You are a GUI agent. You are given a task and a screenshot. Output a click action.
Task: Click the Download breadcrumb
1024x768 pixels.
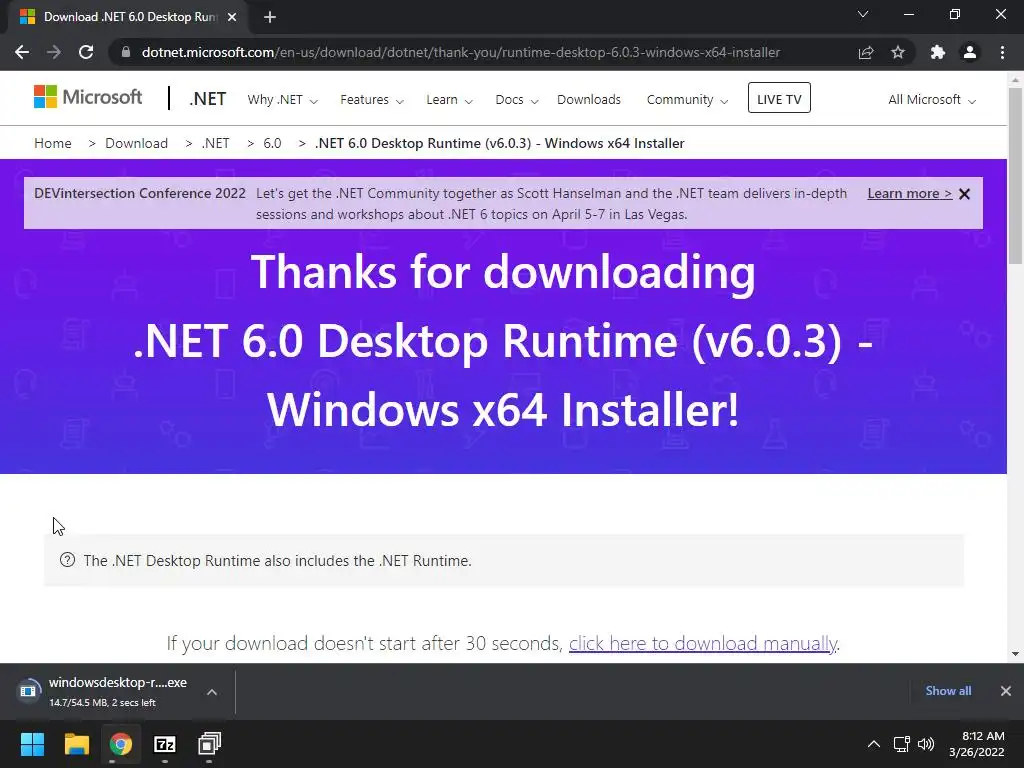point(136,143)
